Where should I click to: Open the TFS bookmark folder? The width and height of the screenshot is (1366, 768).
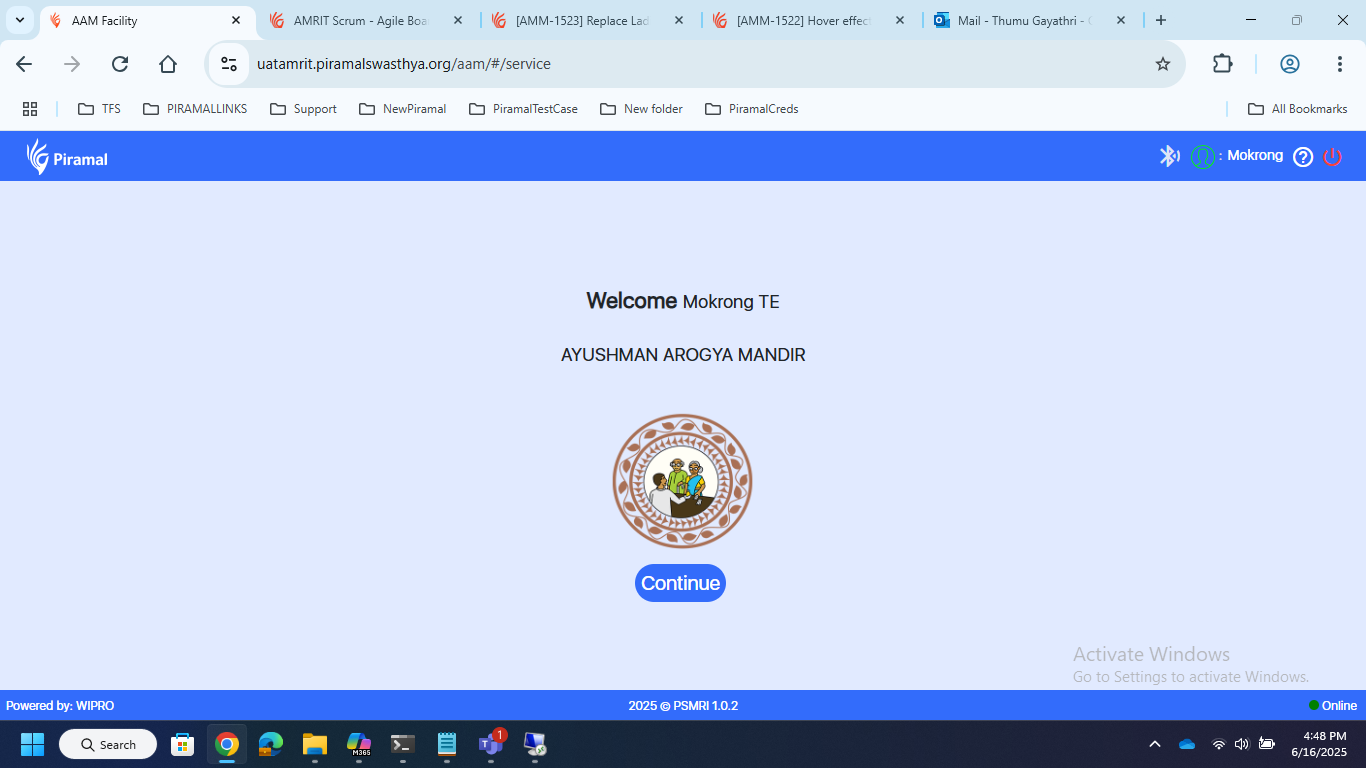(99, 109)
